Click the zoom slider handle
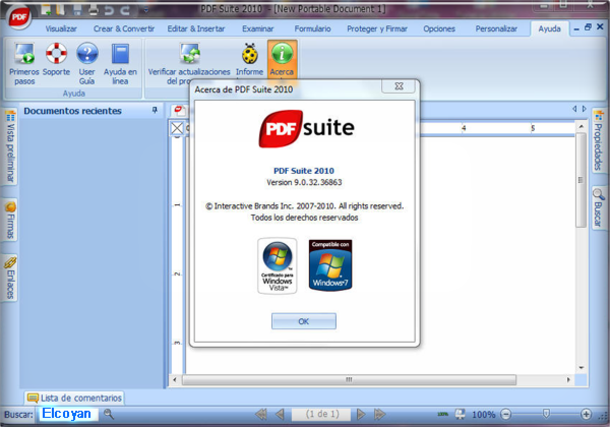This screenshot has width=610, height=427. pos(546,414)
